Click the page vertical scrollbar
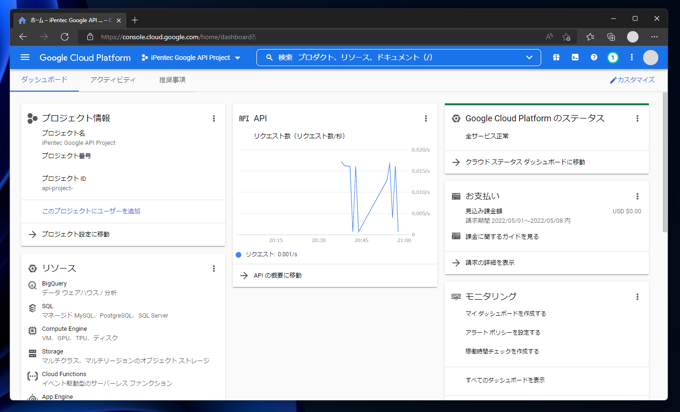 click(x=665, y=162)
